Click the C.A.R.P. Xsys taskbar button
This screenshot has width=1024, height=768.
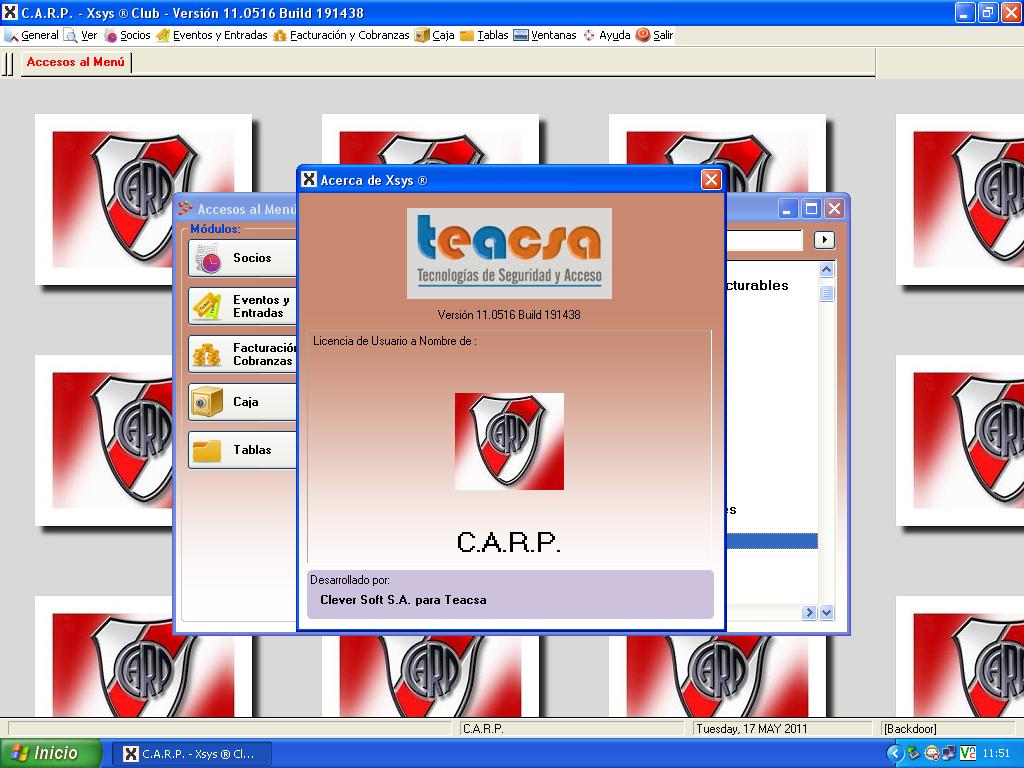pos(190,754)
